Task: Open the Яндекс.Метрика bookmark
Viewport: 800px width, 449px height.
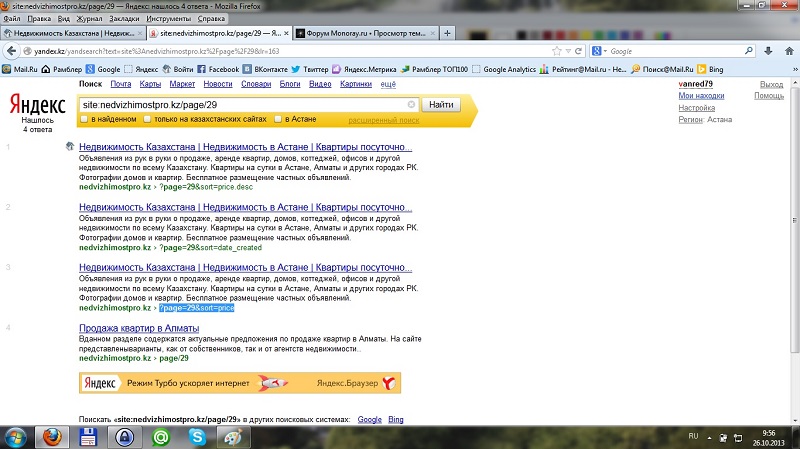Action: point(364,69)
